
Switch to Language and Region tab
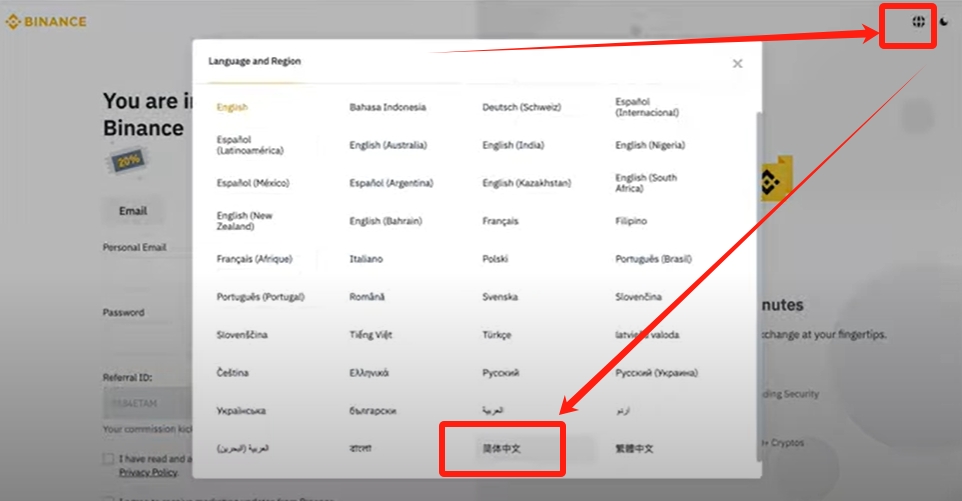click(255, 61)
